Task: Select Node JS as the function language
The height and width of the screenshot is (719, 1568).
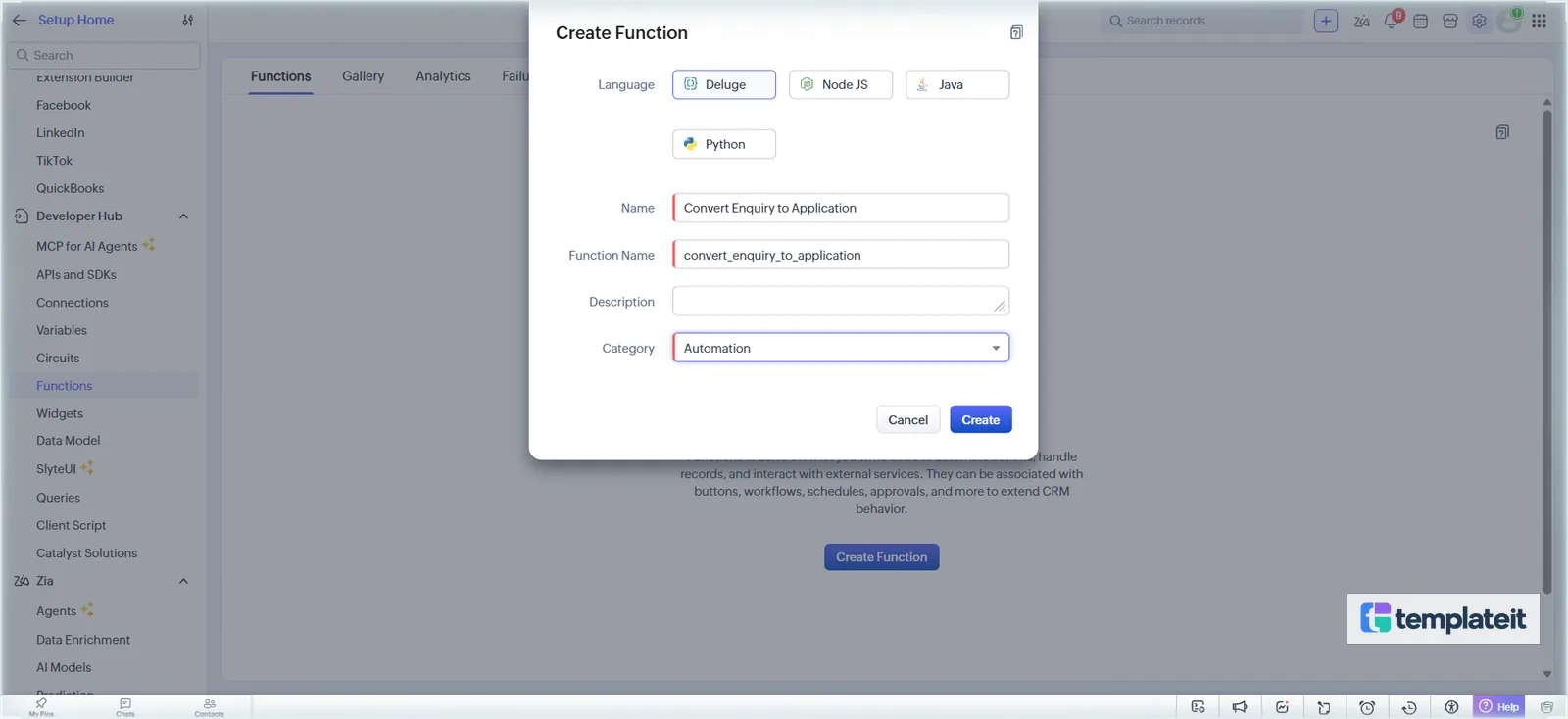Action: coord(841,84)
